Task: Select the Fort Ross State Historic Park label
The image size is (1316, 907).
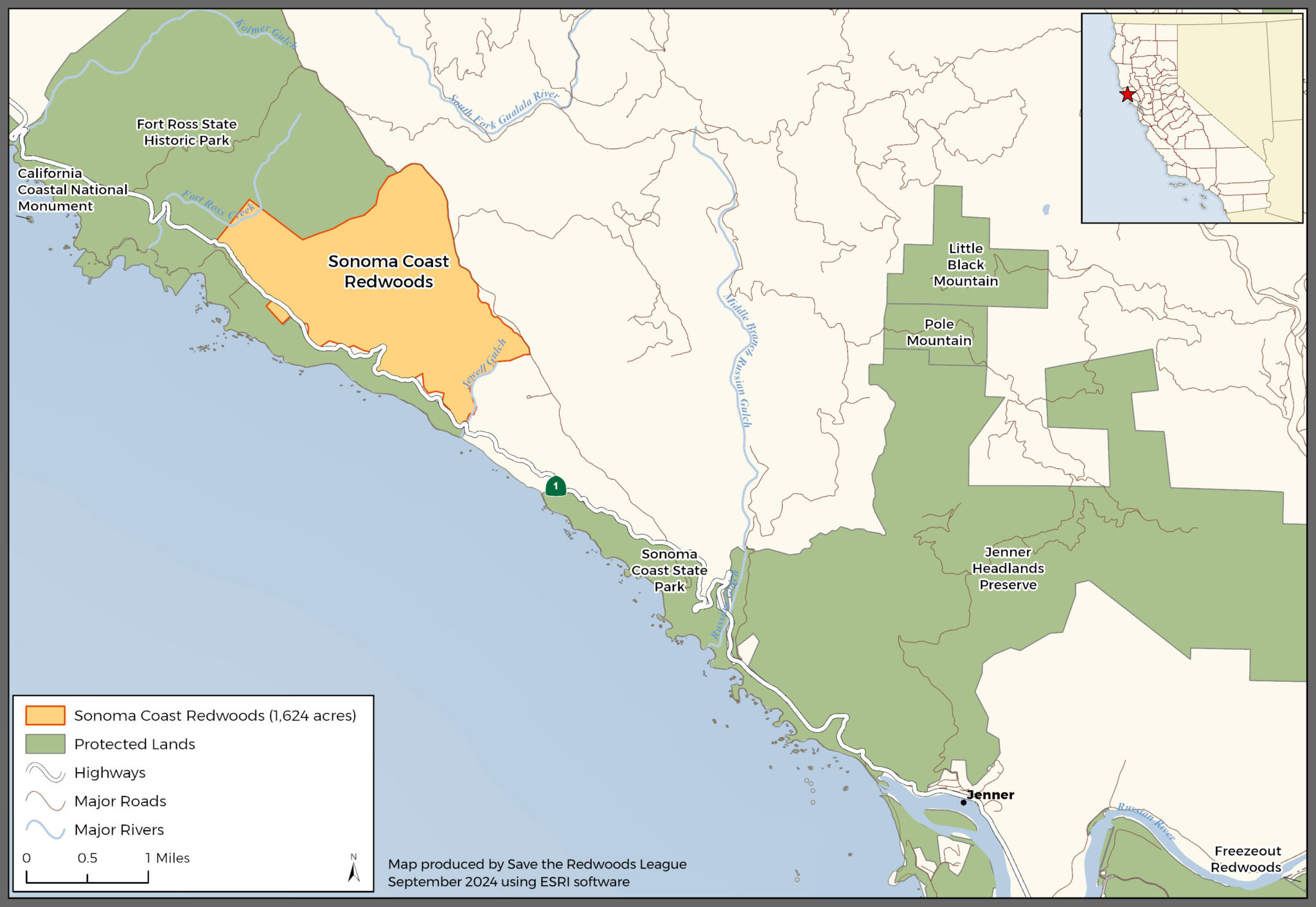Action: point(185,132)
